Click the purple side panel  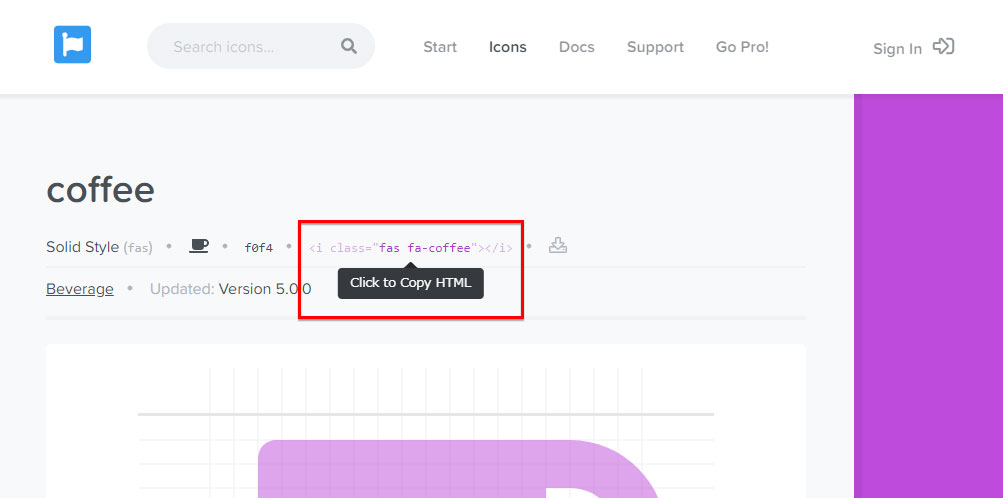[x=928, y=300]
